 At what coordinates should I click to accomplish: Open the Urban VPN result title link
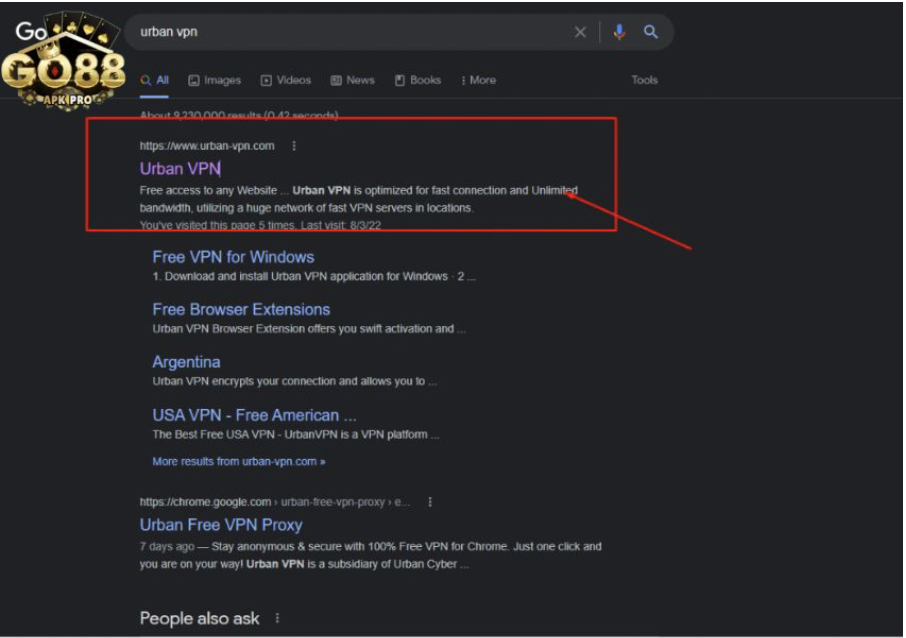click(180, 169)
